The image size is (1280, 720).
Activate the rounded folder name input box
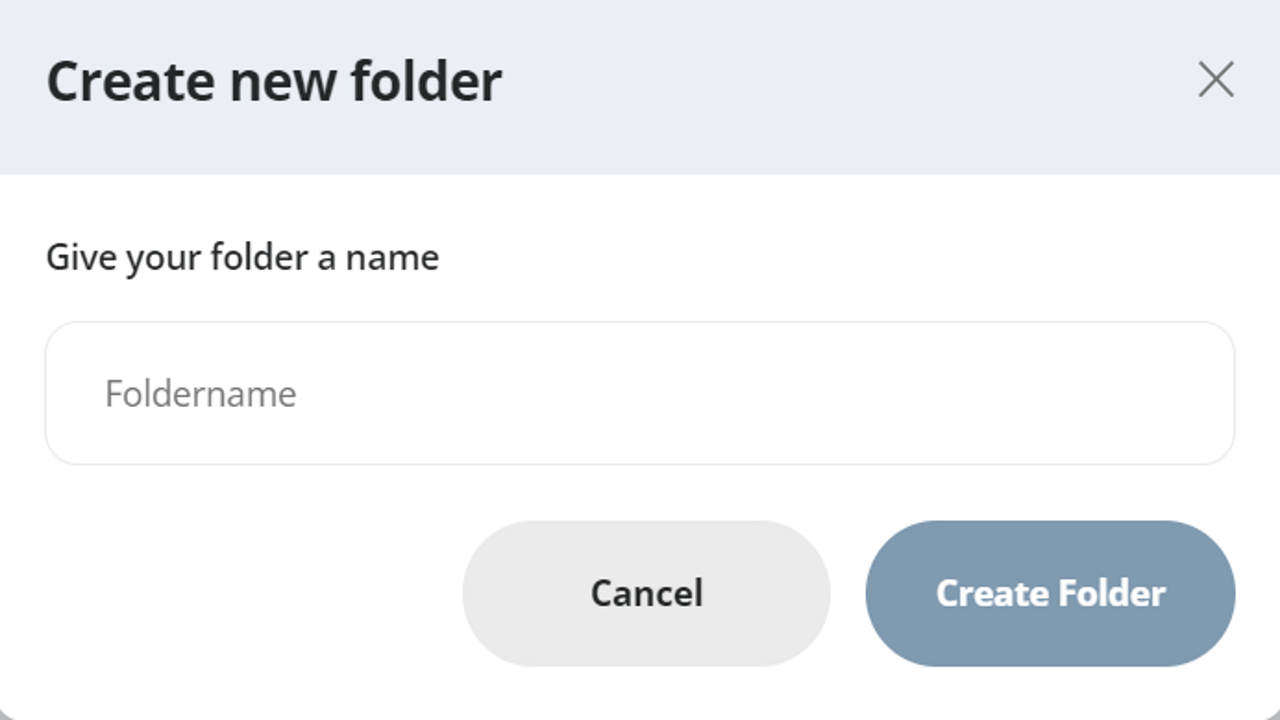tap(640, 393)
